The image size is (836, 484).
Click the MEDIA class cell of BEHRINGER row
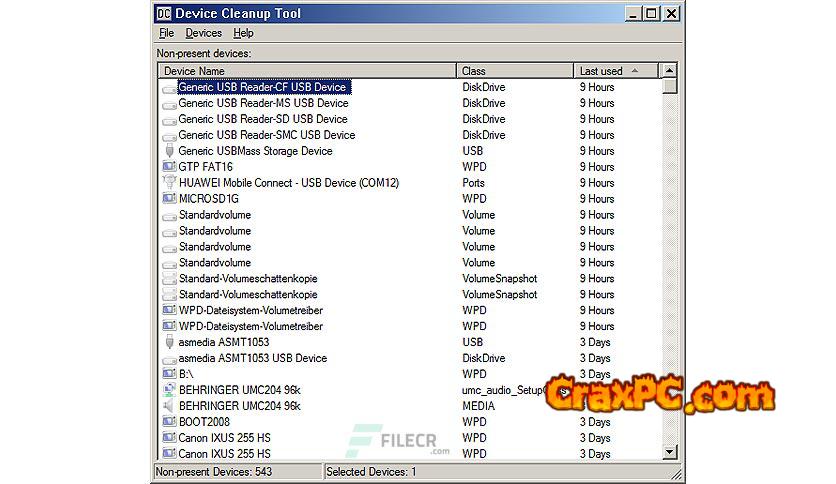(478, 406)
